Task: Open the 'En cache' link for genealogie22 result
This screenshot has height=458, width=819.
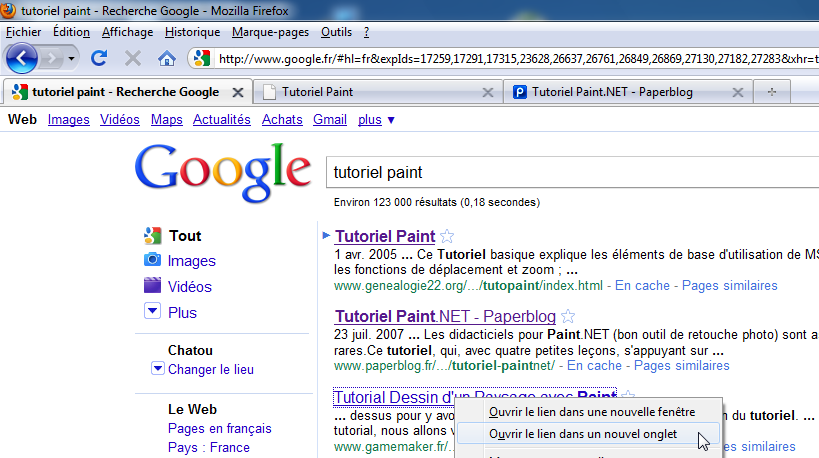Action: [x=642, y=286]
